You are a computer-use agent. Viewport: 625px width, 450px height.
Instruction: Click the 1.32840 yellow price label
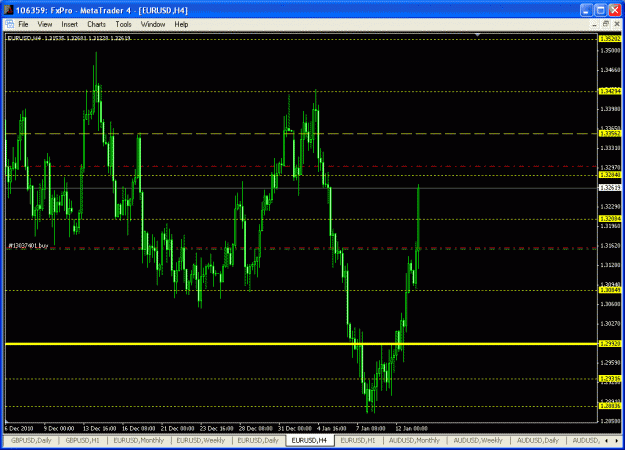pyautogui.click(x=610, y=175)
